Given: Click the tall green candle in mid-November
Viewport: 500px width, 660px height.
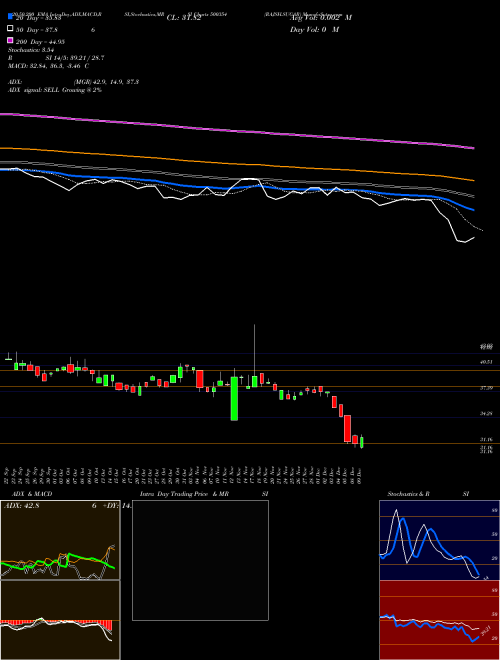Looking at the screenshot, I should click(x=234, y=398).
